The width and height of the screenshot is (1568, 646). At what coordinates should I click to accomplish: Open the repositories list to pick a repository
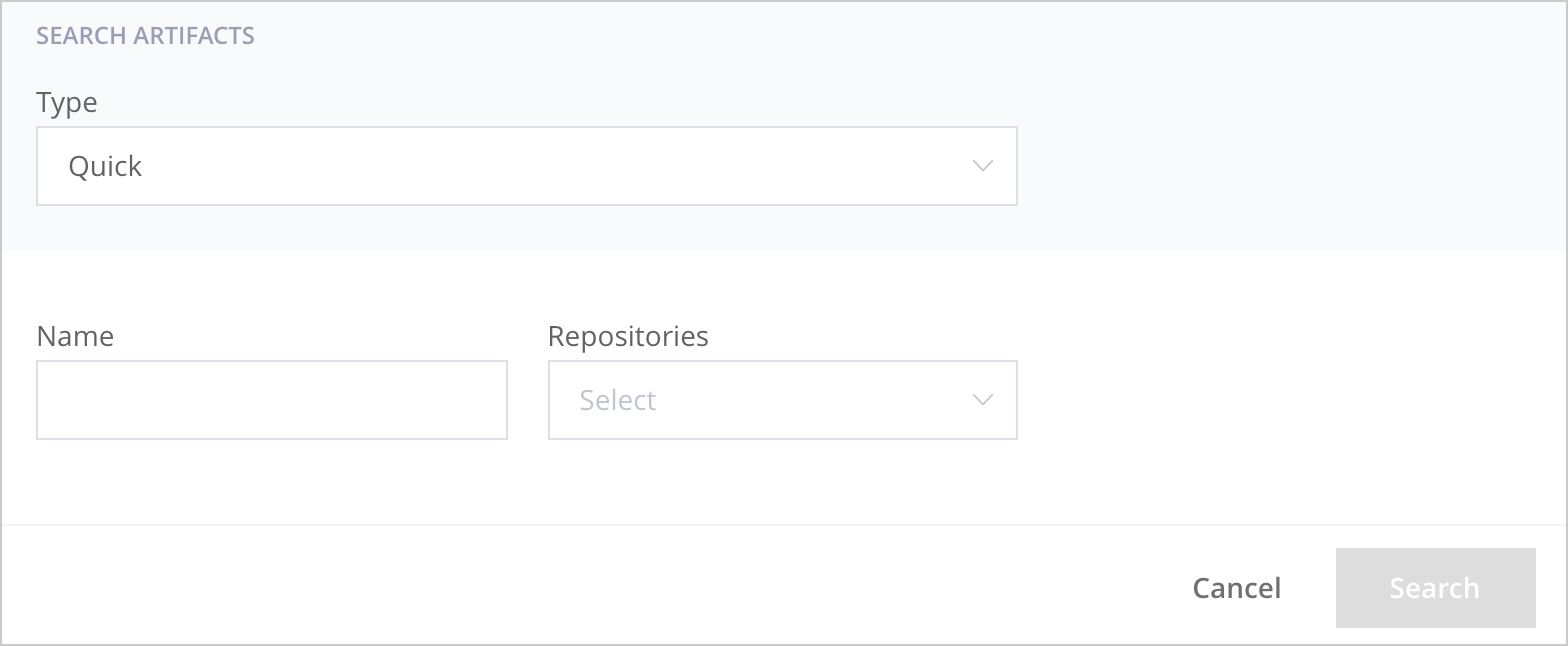point(782,400)
